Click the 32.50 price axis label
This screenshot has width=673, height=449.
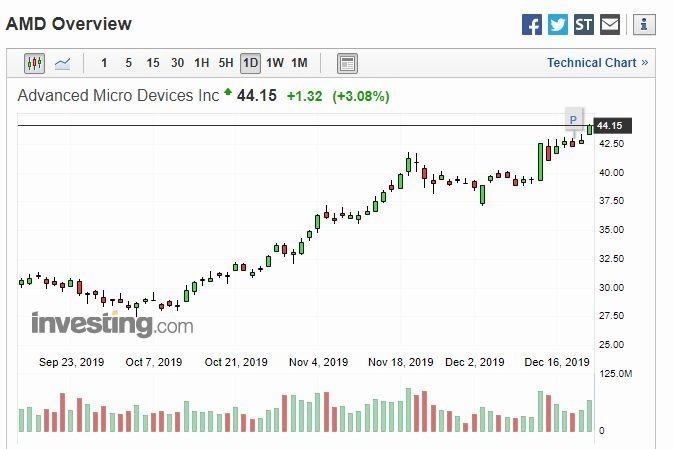(612, 258)
